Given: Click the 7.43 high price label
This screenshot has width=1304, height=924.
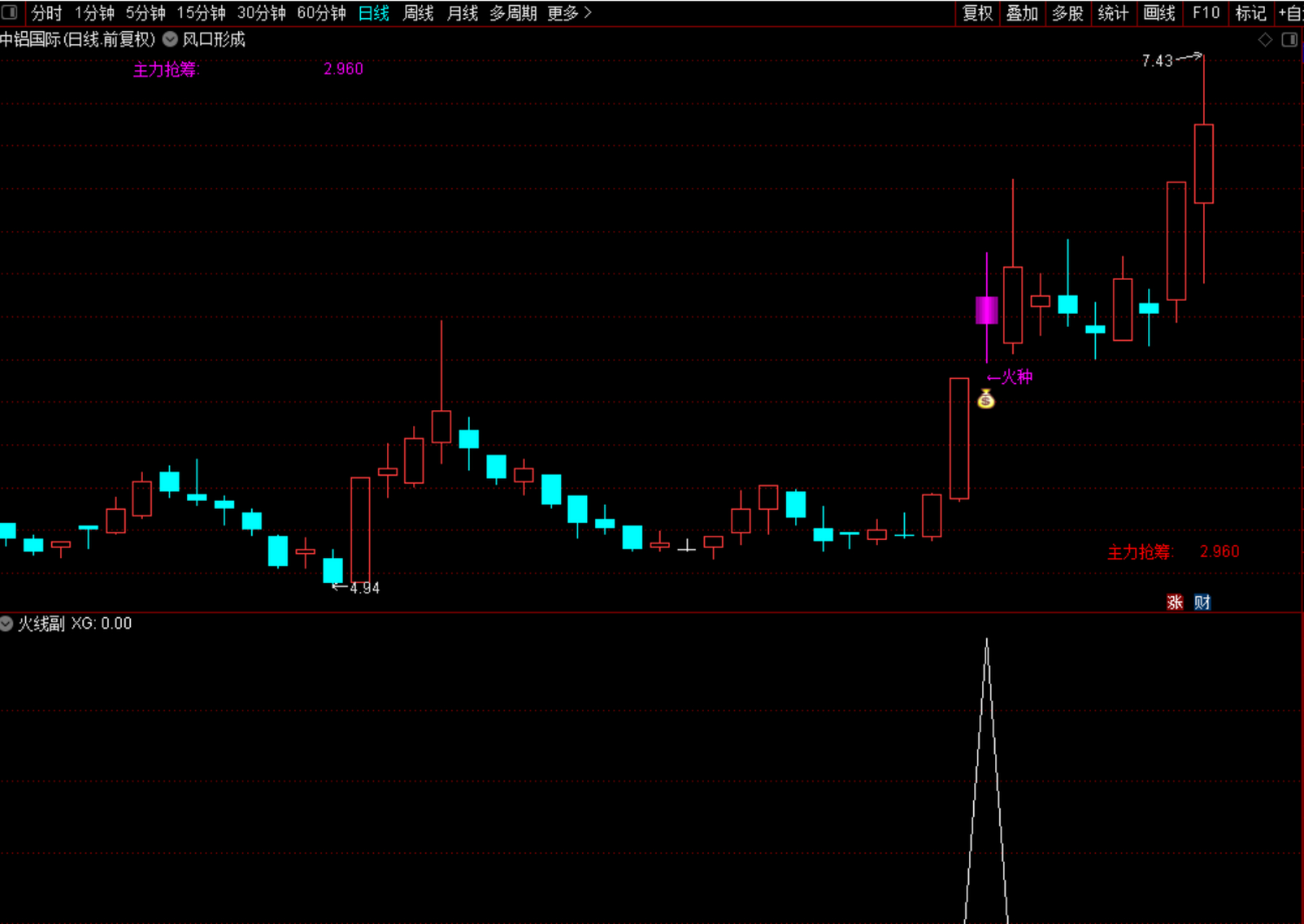Looking at the screenshot, I should pos(1157,61).
